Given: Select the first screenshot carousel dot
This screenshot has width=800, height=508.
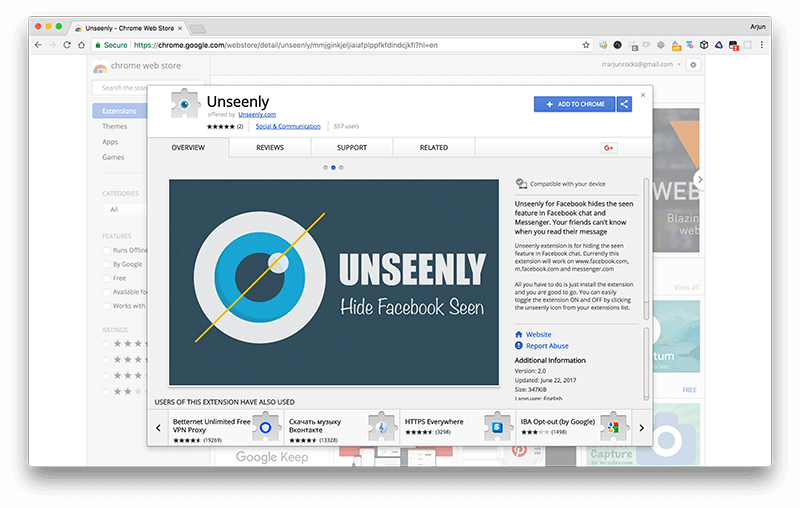Looking at the screenshot, I should coord(325,168).
